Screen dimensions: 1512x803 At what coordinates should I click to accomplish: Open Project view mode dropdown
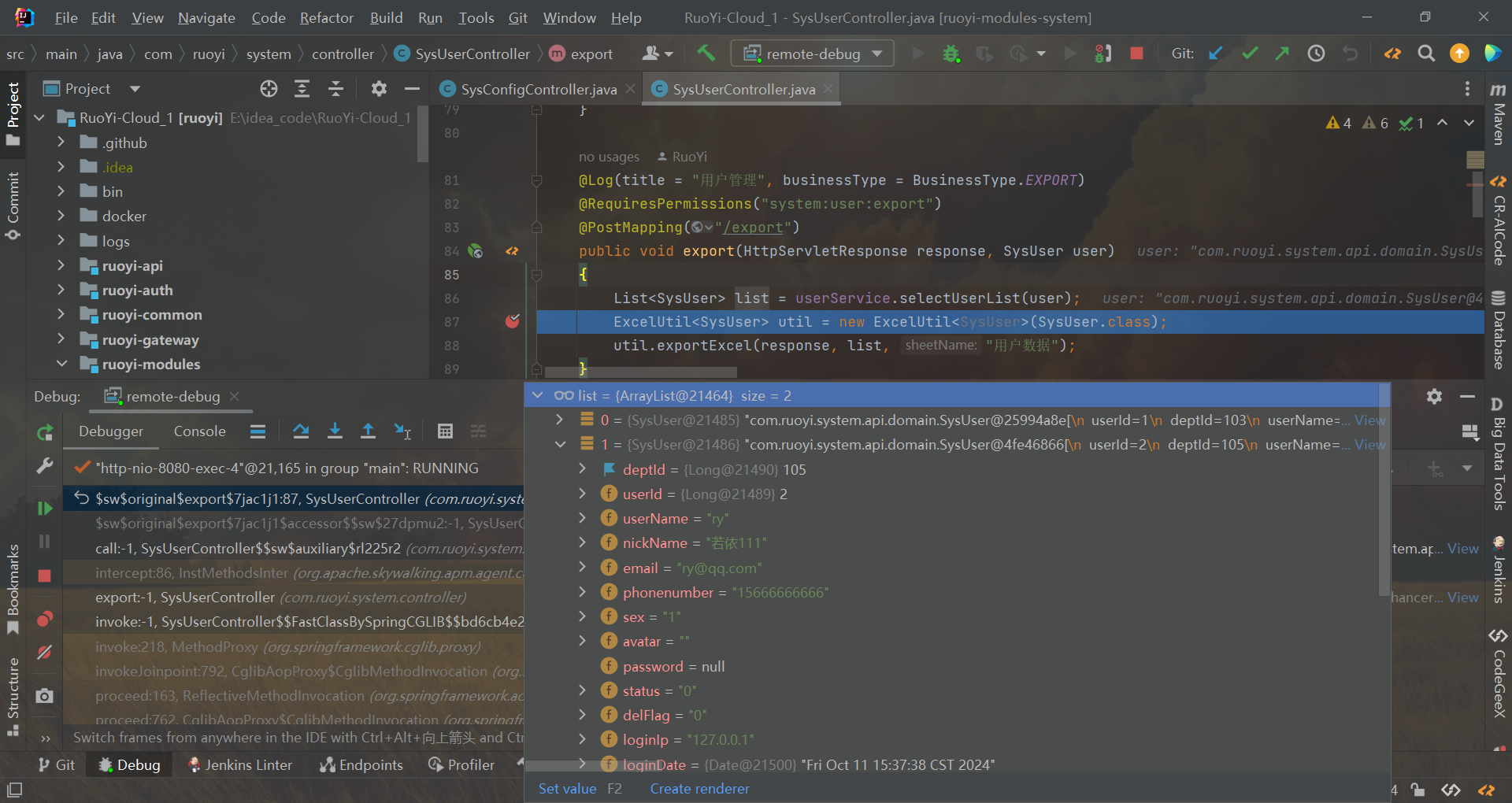(135, 89)
